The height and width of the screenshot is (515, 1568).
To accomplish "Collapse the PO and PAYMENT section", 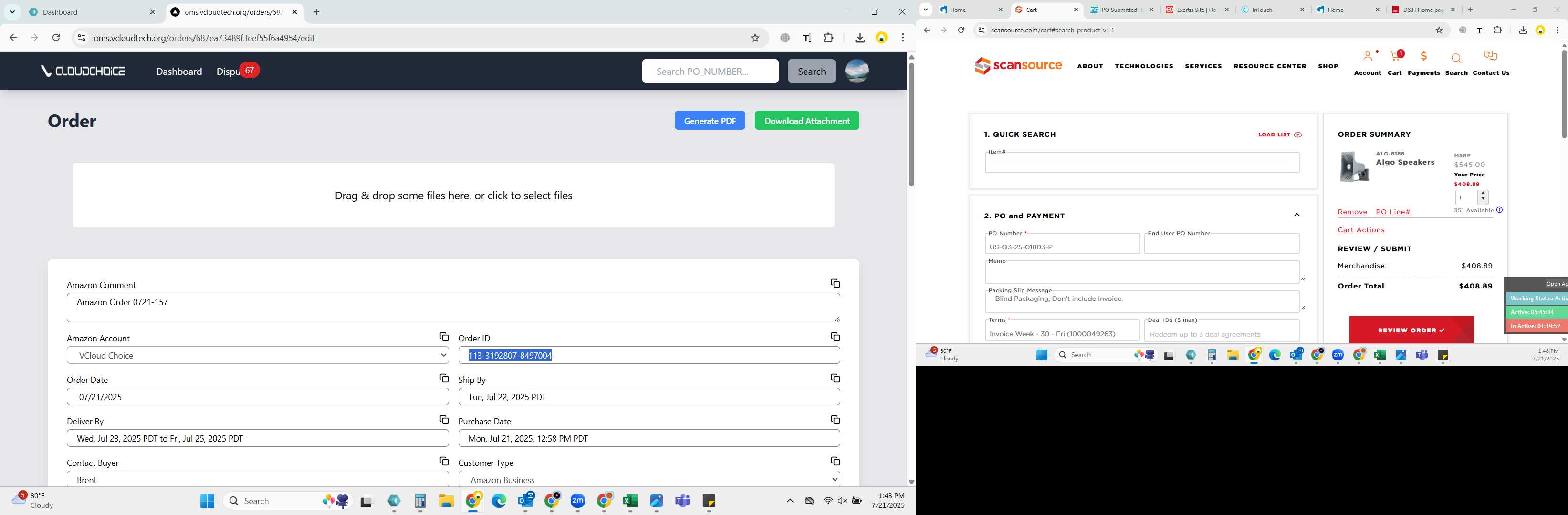I will tap(1296, 215).
